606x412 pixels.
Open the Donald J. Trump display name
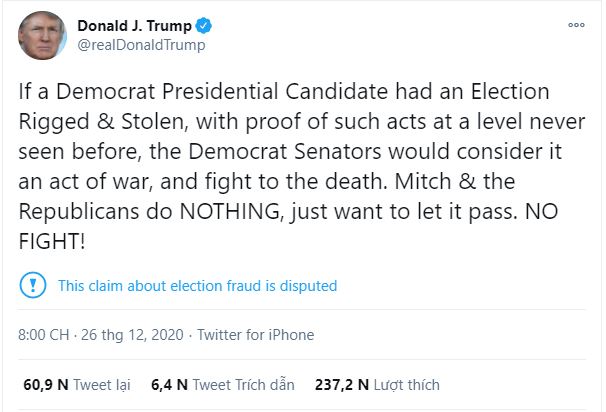click(x=136, y=25)
